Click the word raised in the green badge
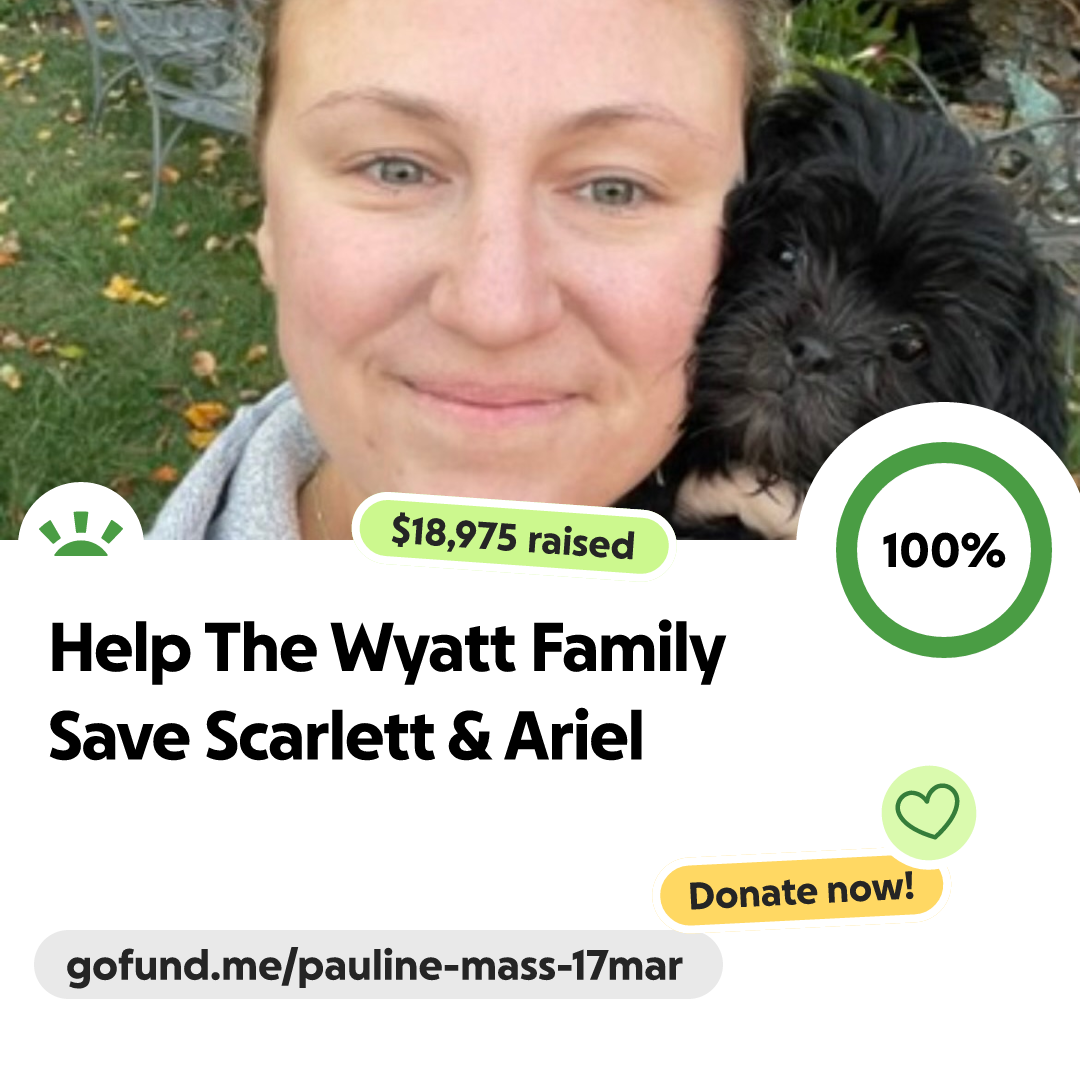Viewport: 1080px width, 1080px height. pos(581,543)
